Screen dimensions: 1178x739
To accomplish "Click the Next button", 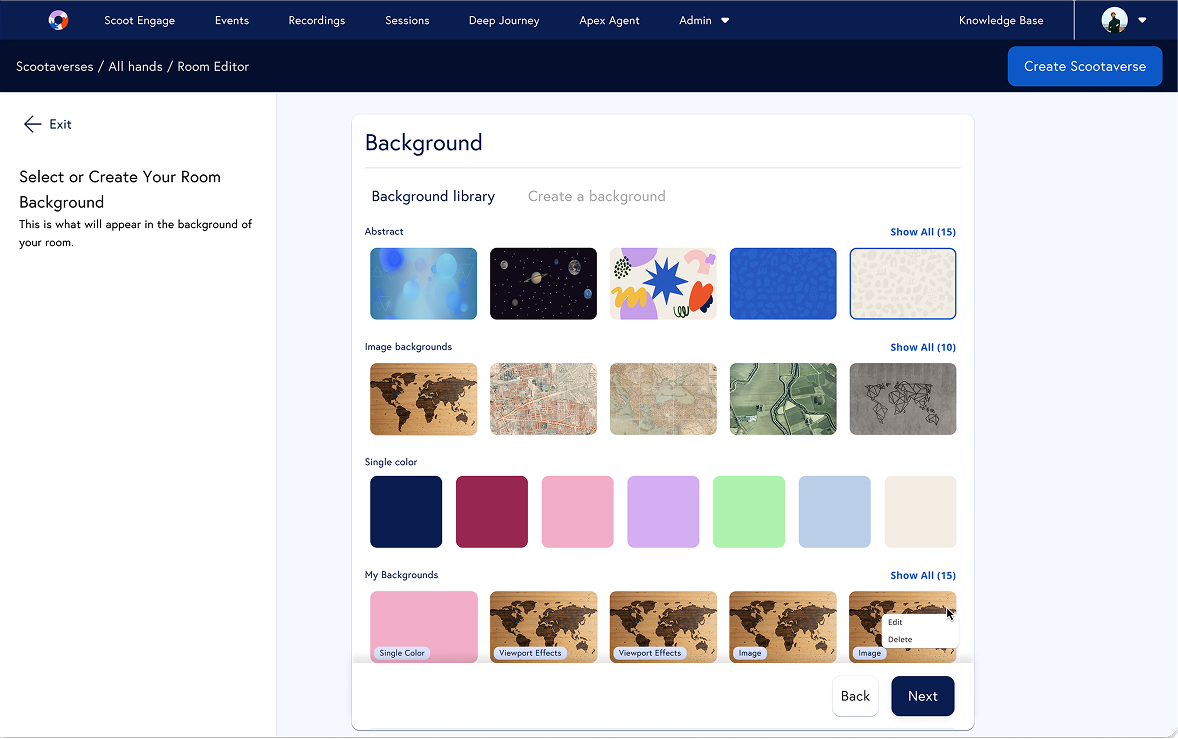I will tap(922, 696).
